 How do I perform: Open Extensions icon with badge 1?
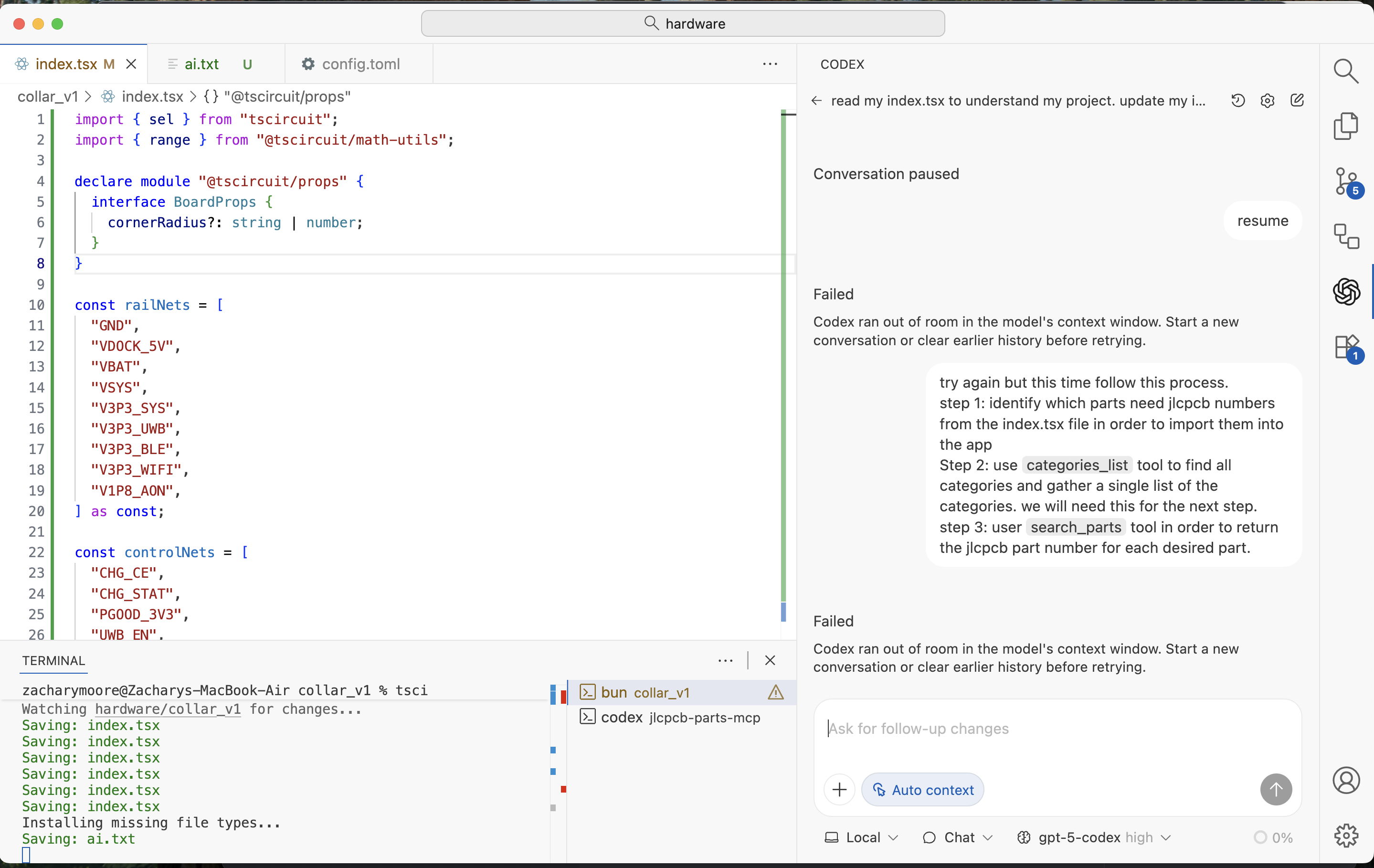[x=1345, y=347]
